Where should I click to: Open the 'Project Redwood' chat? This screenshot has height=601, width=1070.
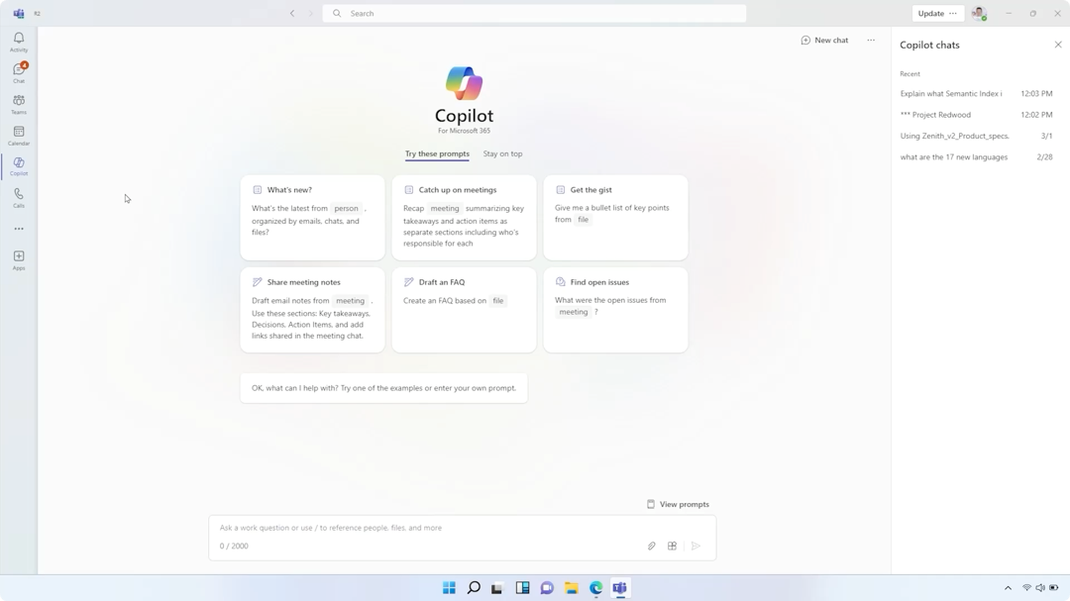click(976, 115)
